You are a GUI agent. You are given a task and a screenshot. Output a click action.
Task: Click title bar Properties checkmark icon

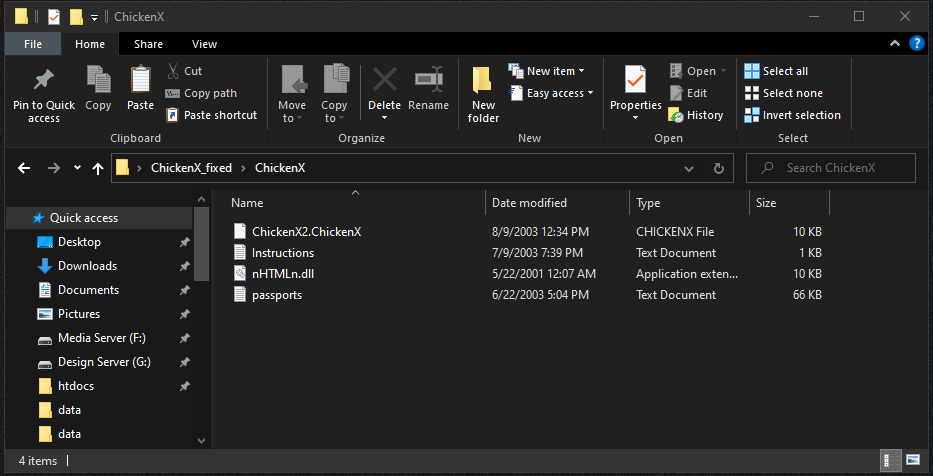54,17
